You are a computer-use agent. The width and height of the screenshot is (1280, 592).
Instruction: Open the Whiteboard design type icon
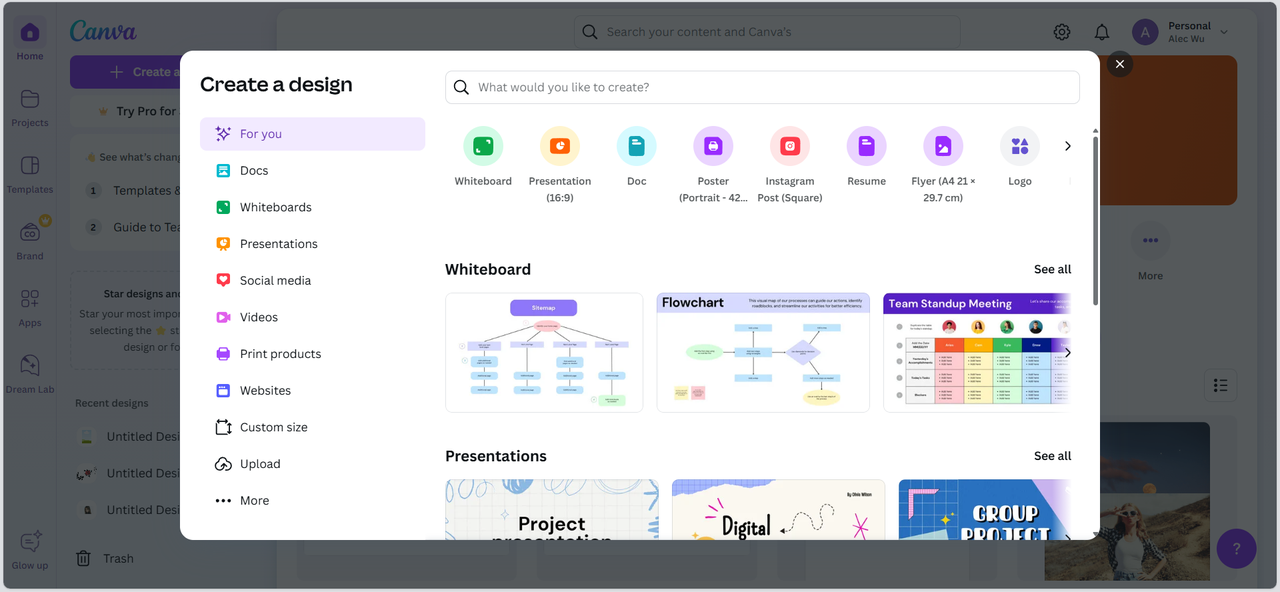[483, 146]
